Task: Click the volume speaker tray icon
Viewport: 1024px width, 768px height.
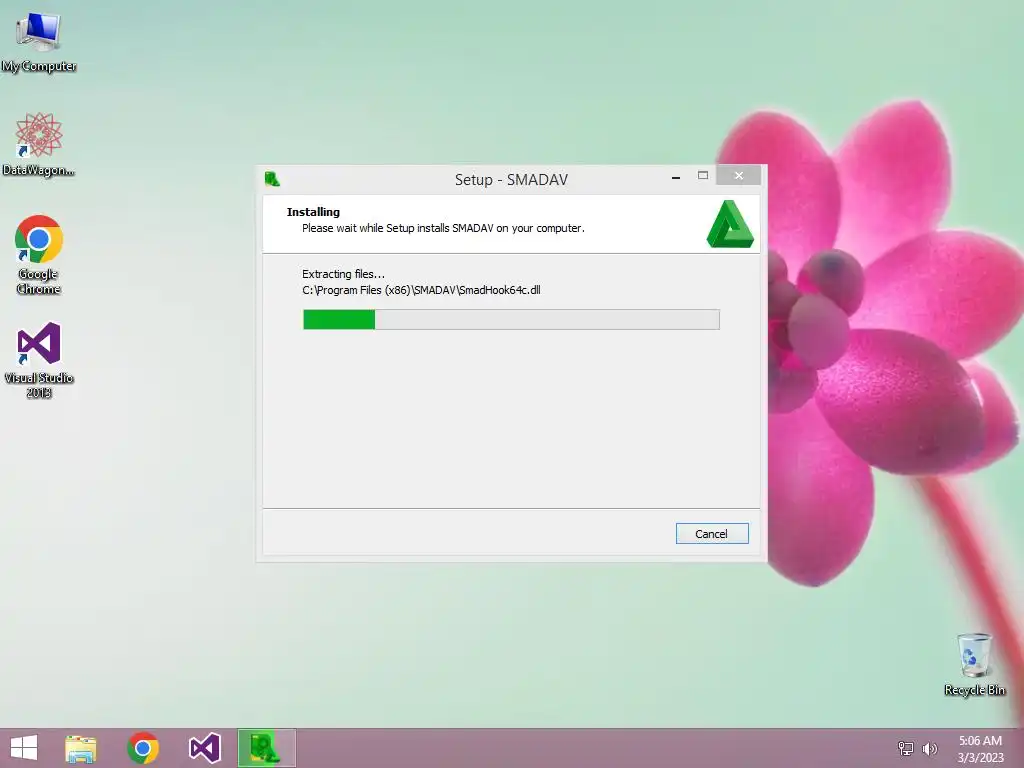Action: point(929,748)
